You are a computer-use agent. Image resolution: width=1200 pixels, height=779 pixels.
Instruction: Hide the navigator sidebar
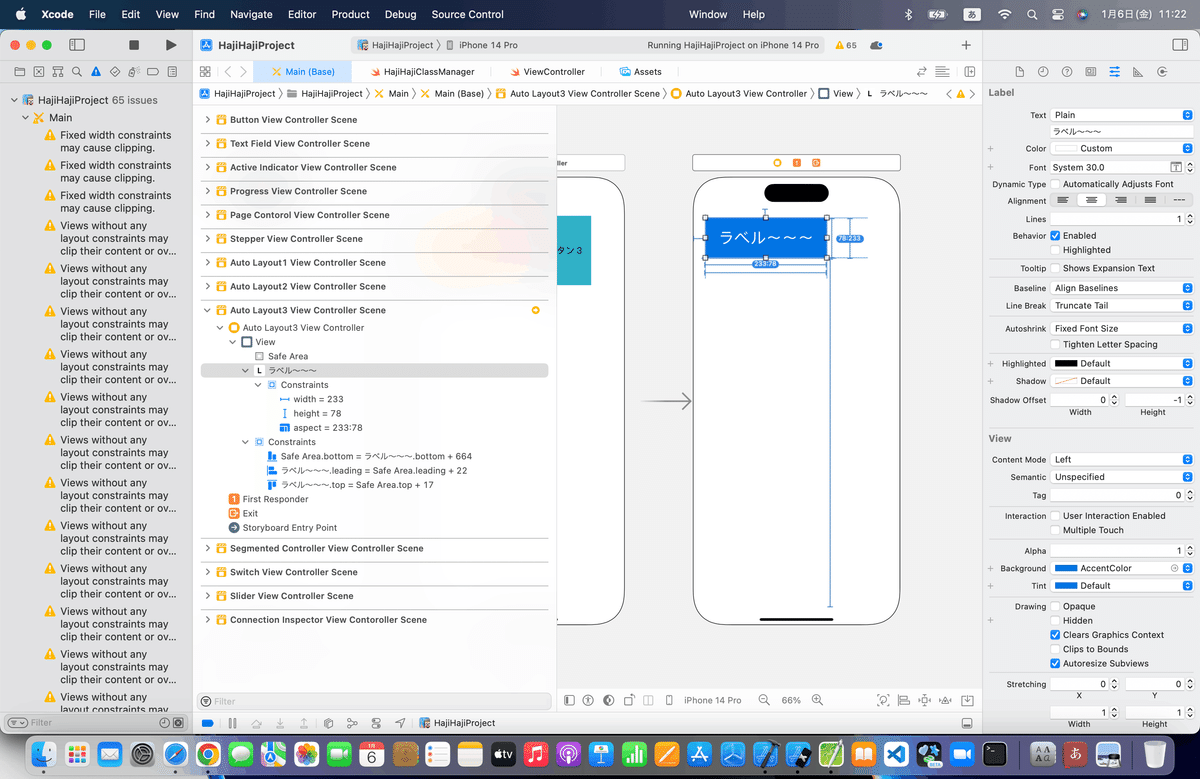77,45
